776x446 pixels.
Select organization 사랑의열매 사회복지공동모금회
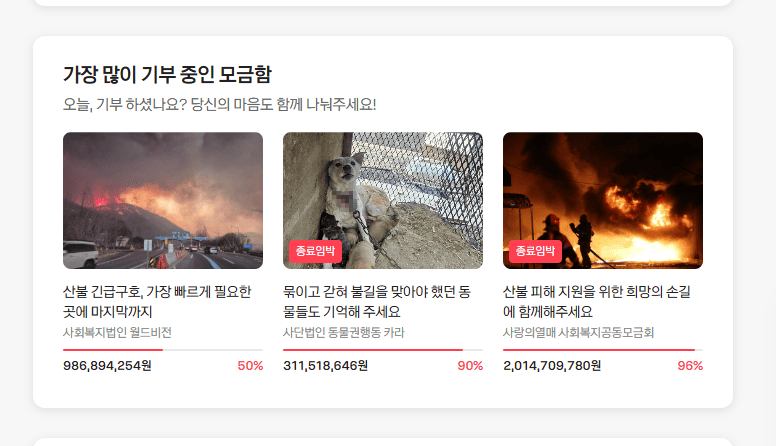579,332
